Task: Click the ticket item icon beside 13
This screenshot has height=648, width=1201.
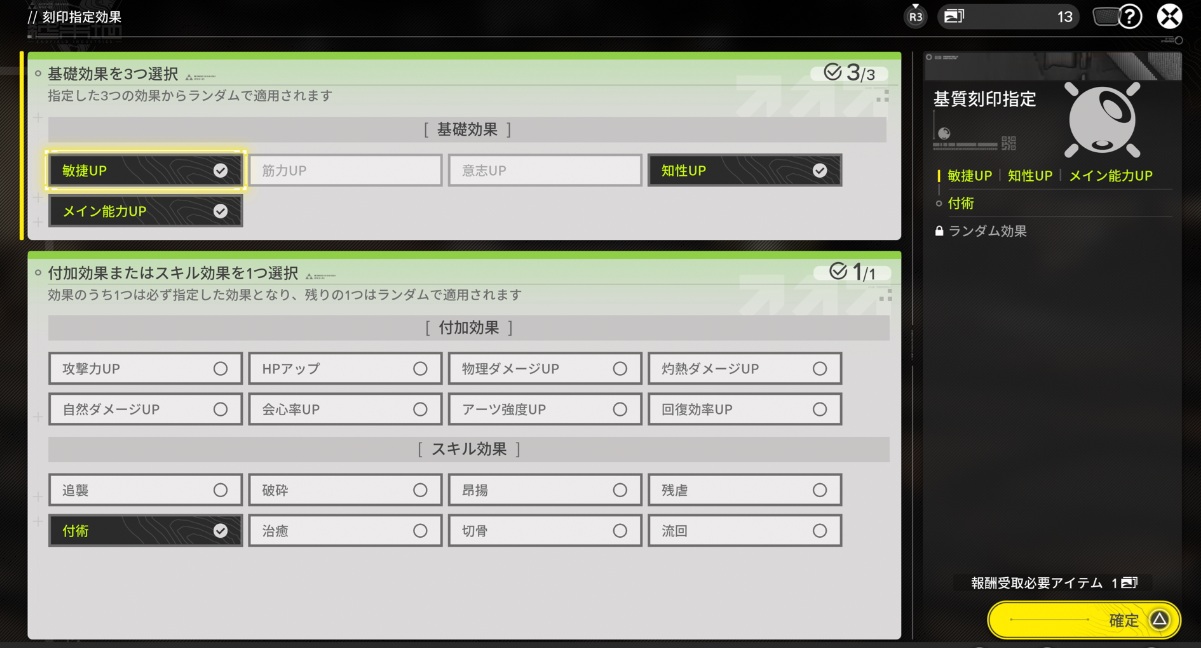Action: (953, 17)
